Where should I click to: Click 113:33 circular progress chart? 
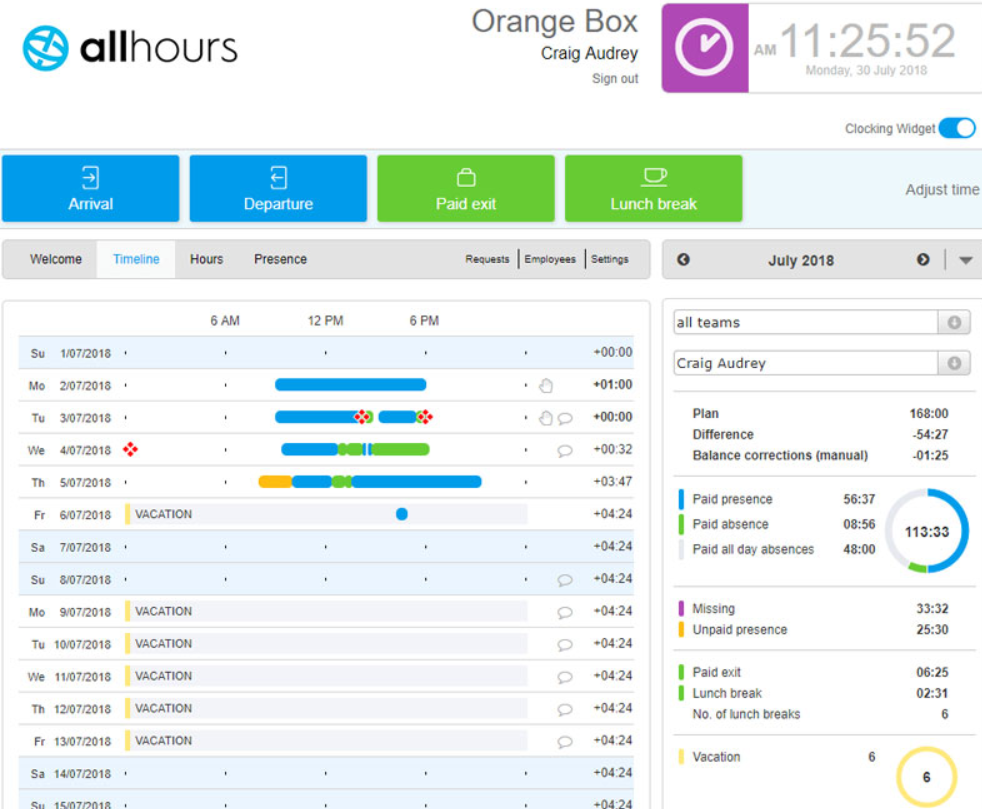point(927,531)
